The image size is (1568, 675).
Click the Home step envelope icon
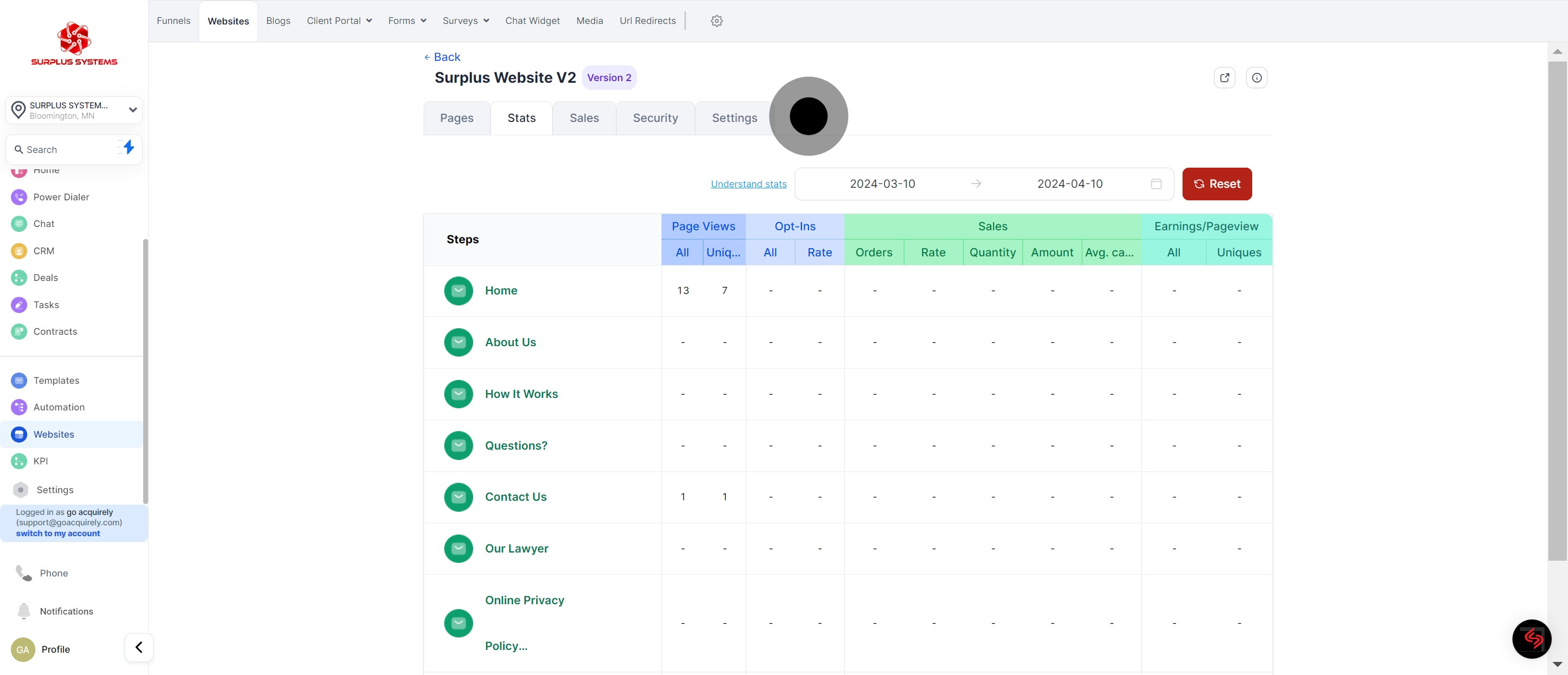coord(458,291)
